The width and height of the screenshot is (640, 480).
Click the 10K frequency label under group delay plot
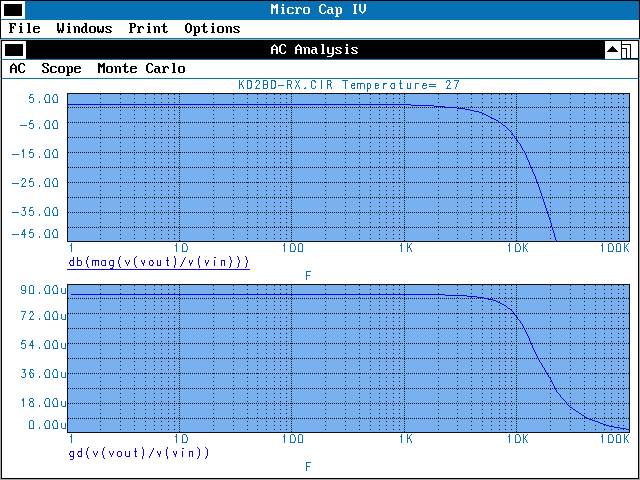(518, 439)
